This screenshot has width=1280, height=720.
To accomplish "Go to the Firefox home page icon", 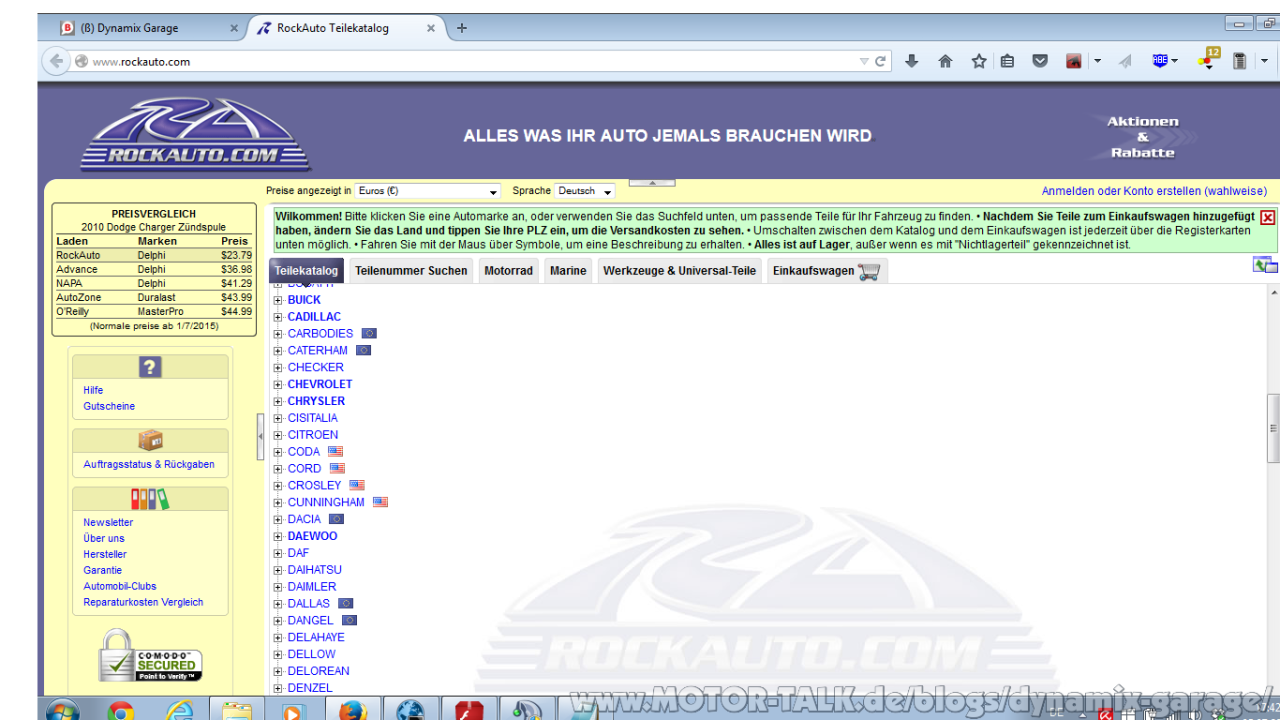I will (x=945, y=61).
